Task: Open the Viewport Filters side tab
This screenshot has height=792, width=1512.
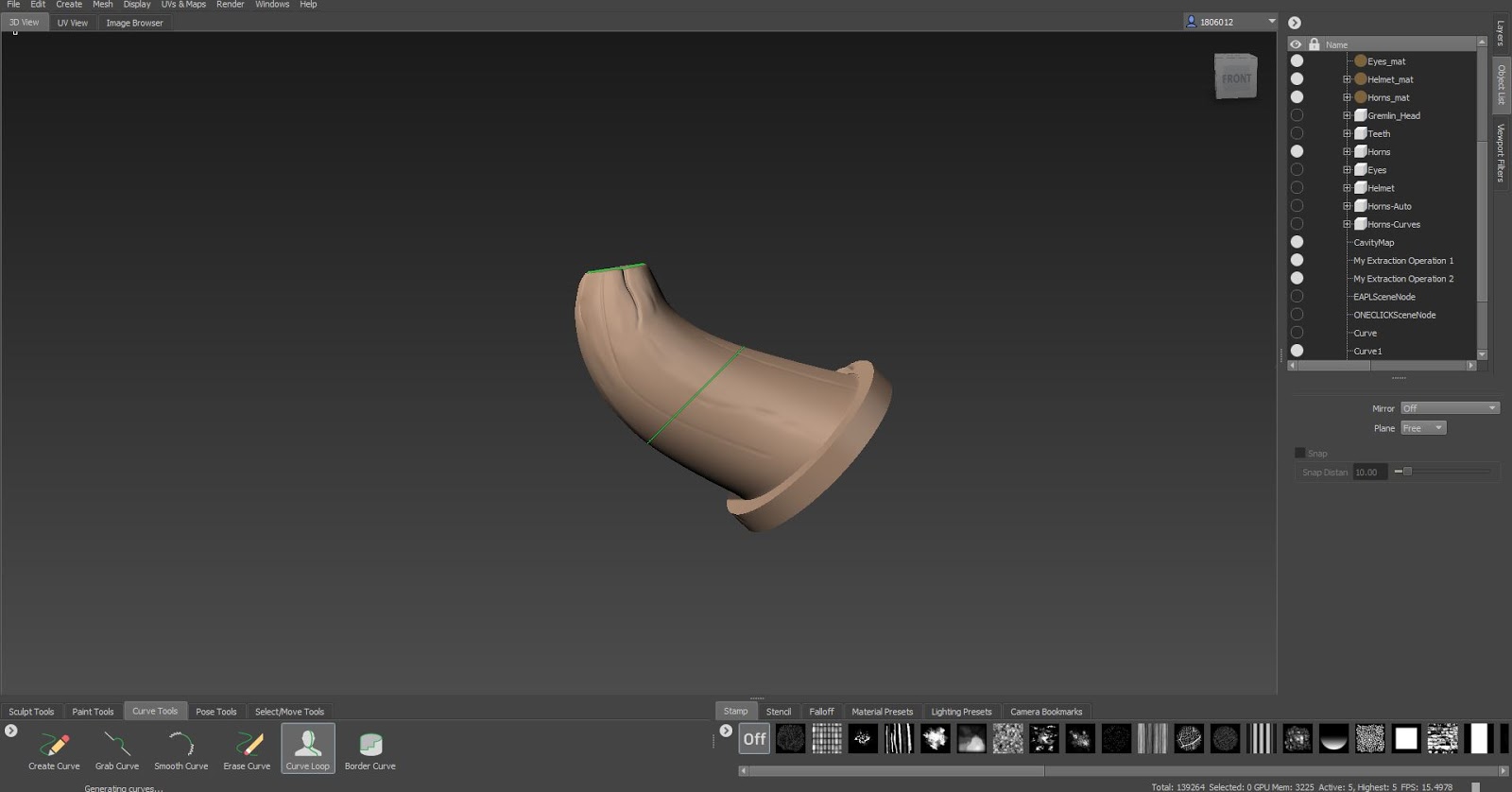Action: click(1501, 152)
